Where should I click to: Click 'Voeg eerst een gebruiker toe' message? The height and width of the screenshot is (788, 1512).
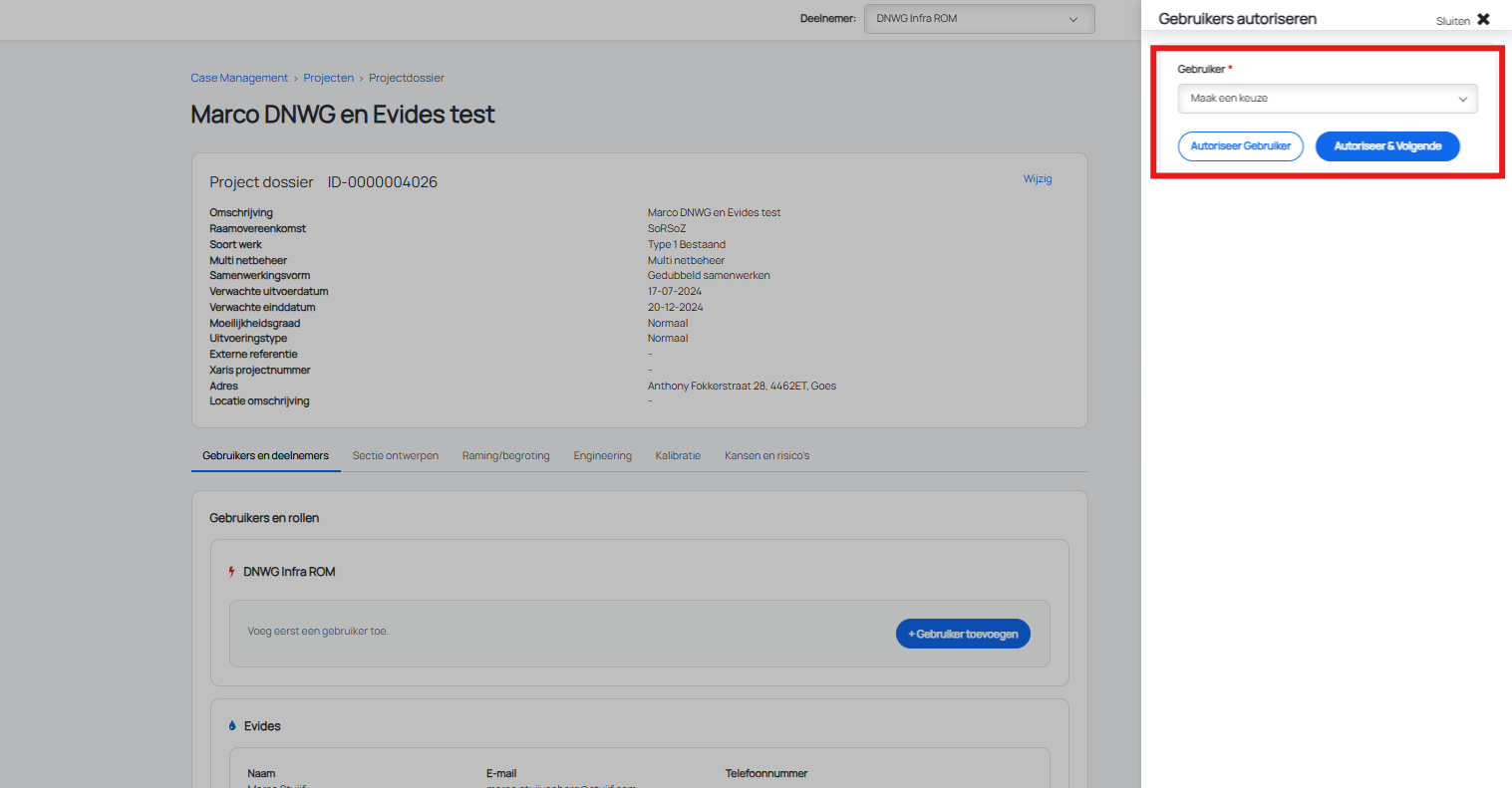tap(318, 632)
